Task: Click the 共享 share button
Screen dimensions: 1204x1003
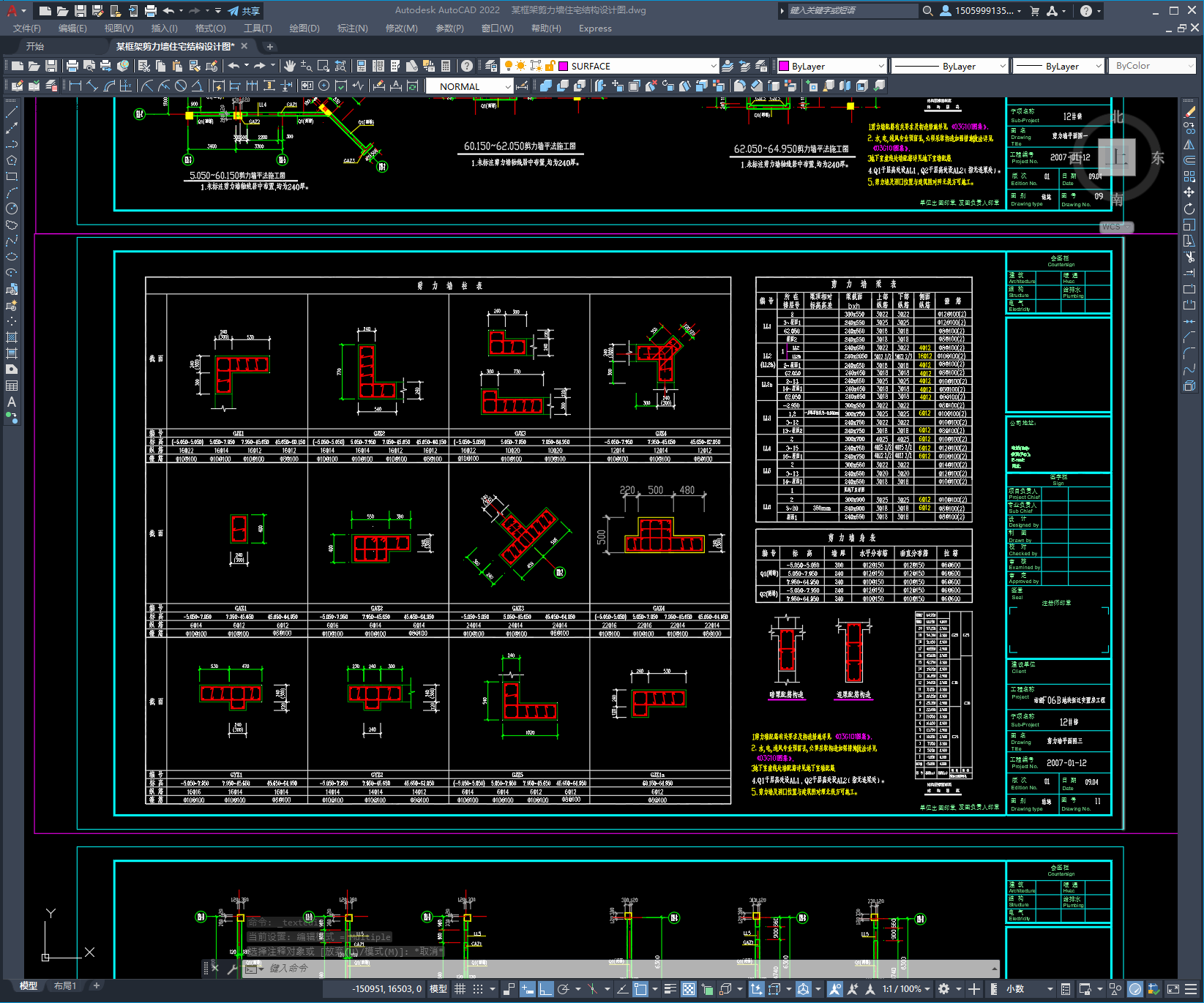Action: (244, 11)
